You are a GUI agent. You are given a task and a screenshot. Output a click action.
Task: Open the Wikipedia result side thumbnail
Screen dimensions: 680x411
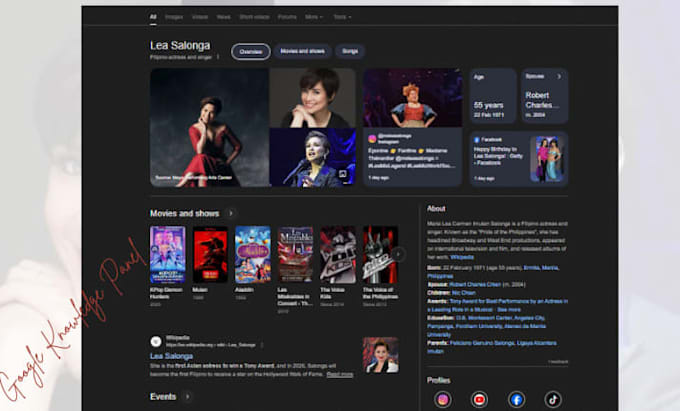(x=381, y=355)
